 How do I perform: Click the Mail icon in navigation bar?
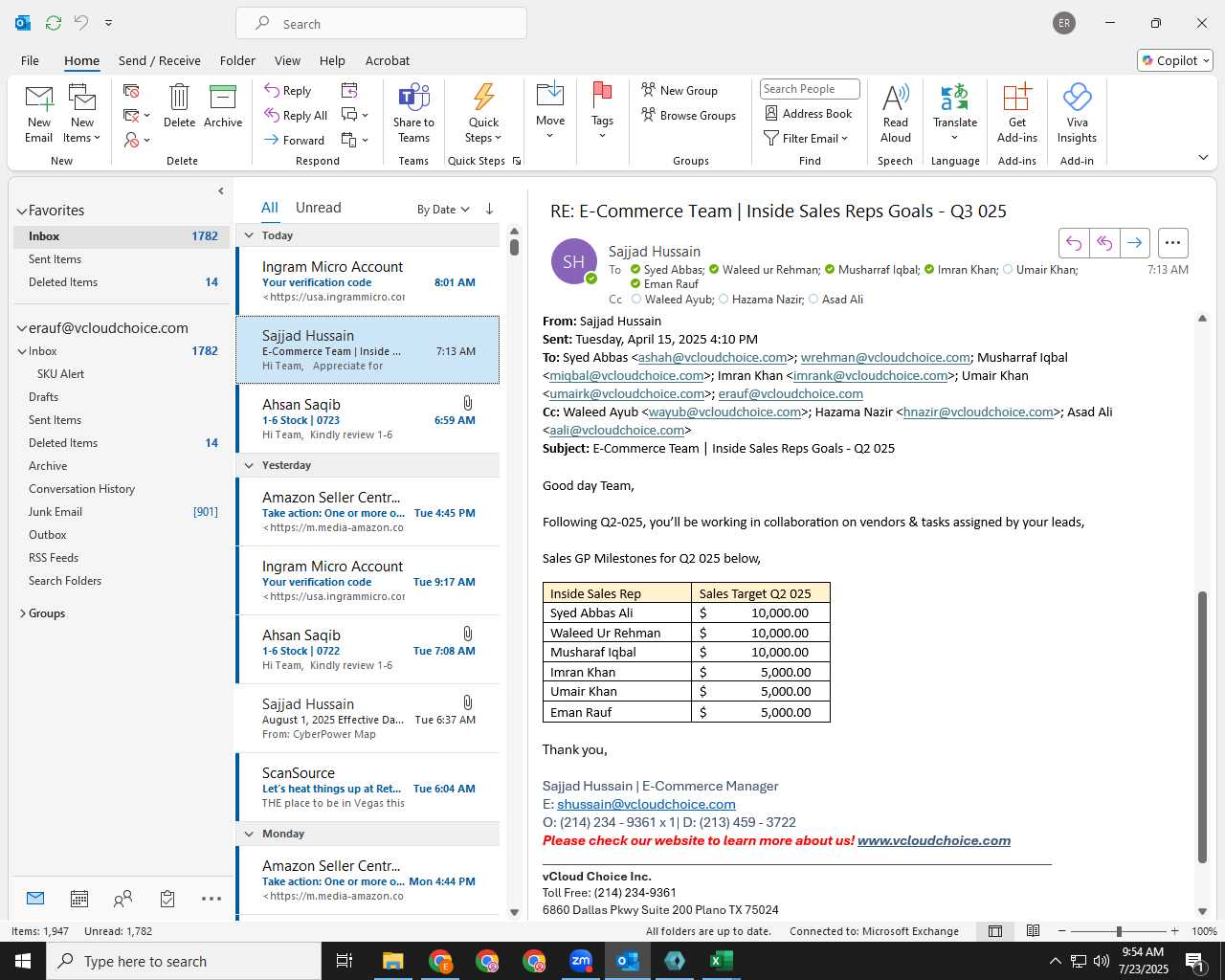[35, 899]
